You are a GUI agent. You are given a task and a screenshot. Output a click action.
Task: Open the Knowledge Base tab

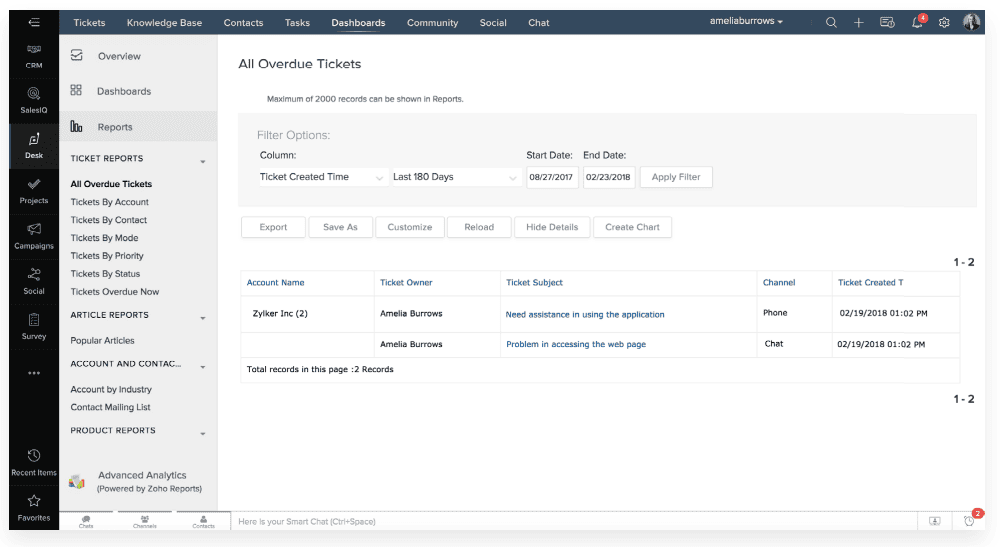(164, 22)
